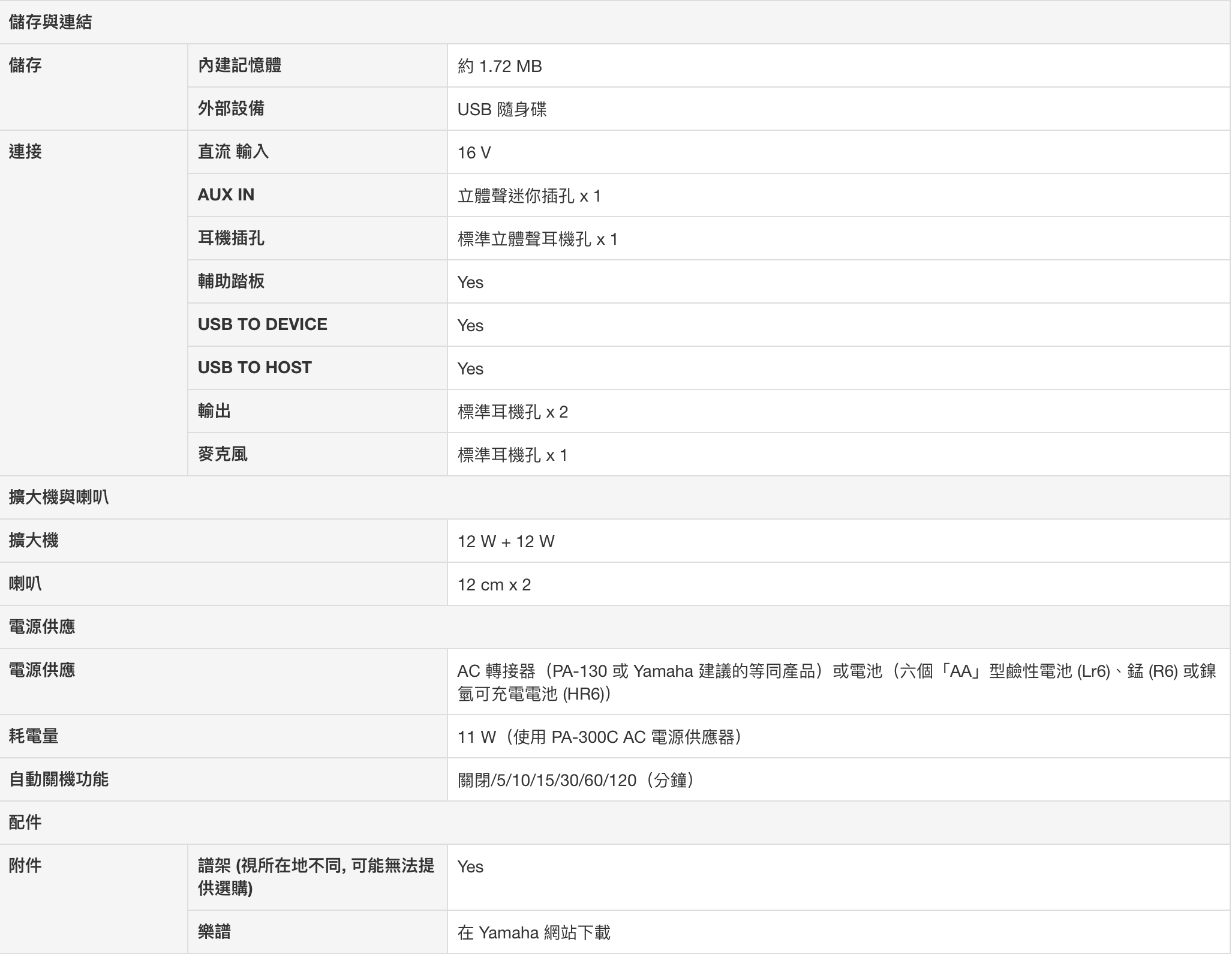Click the 內建記憶體 row label

(239, 65)
